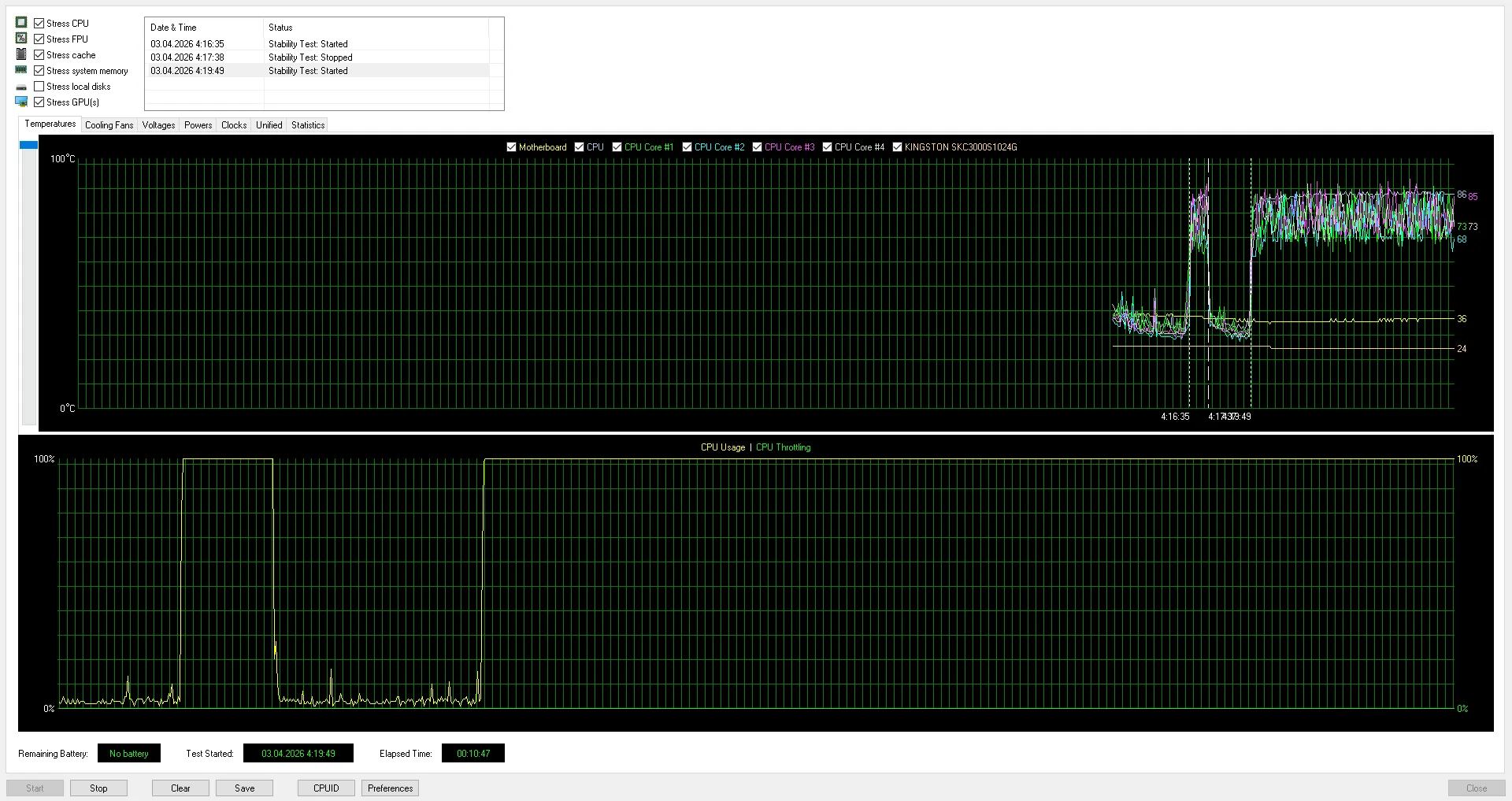The width and height of the screenshot is (1512, 801).
Task: Click the Save button
Action: click(244, 788)
